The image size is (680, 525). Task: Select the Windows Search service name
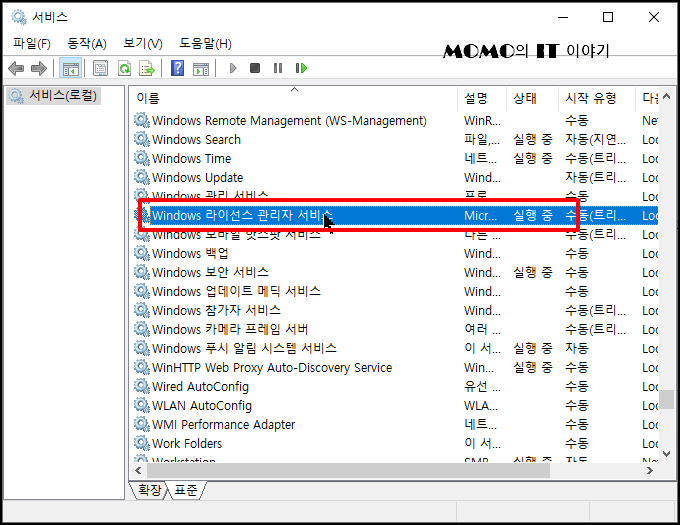pyautogui.click(x=196, y=139)
